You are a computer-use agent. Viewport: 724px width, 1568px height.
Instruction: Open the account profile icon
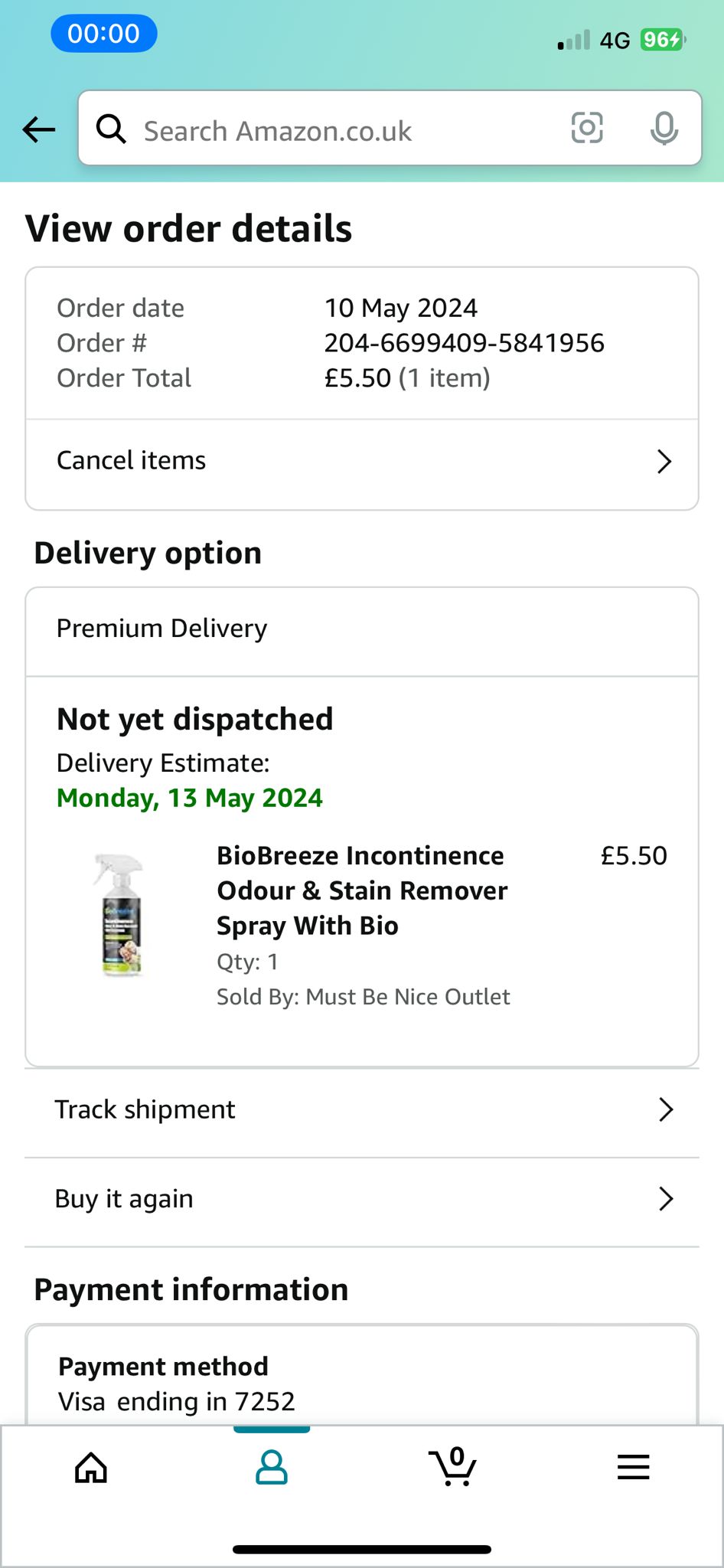click(272, 1467)
